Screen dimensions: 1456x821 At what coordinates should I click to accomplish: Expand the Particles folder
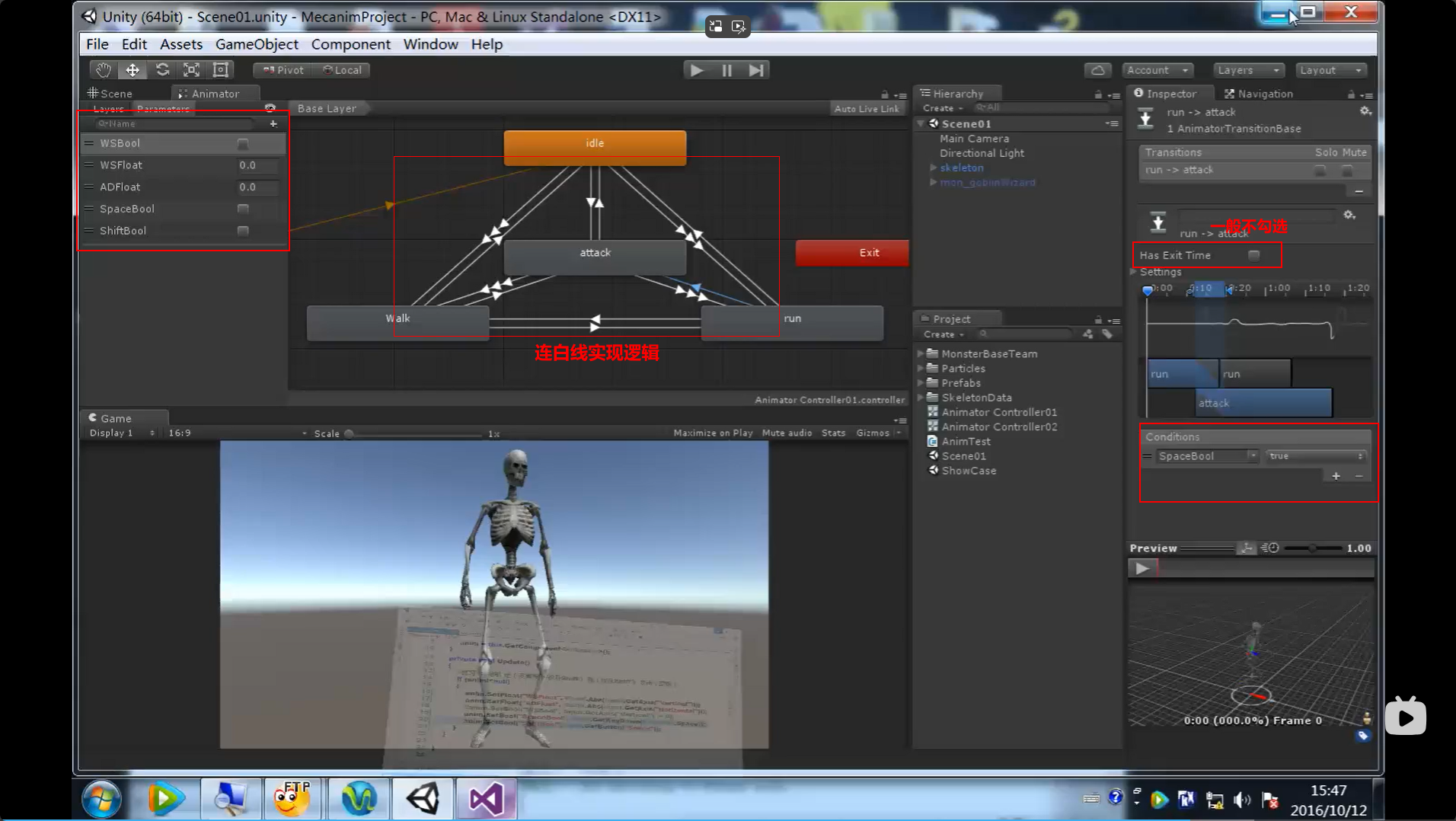coord(921,369)
